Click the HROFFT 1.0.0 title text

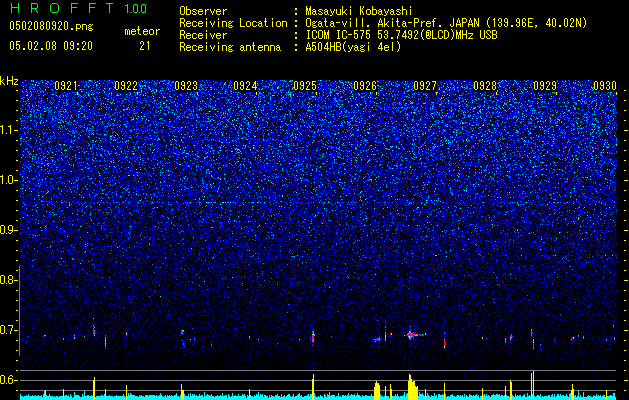[78, 8]
